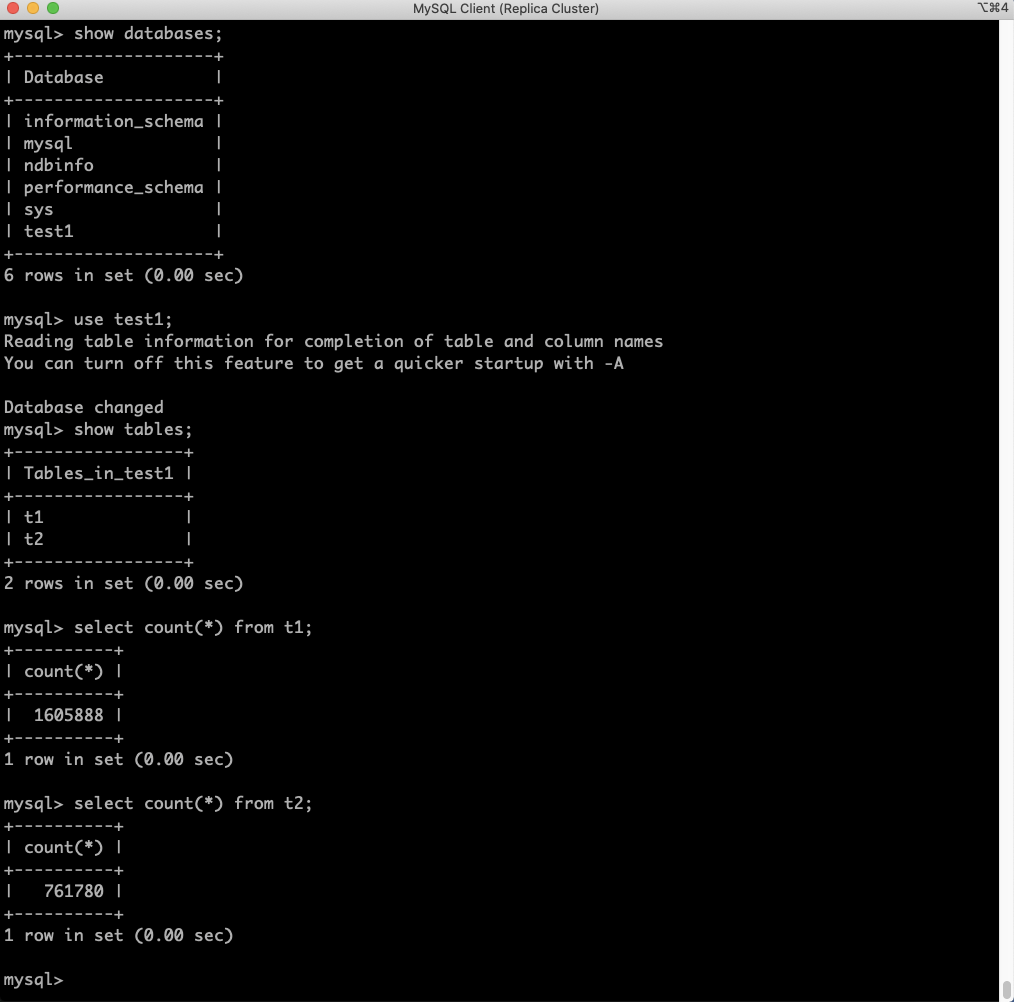Click the green zoom window button
1014x1002 pixels.
(x=53, y=8)
